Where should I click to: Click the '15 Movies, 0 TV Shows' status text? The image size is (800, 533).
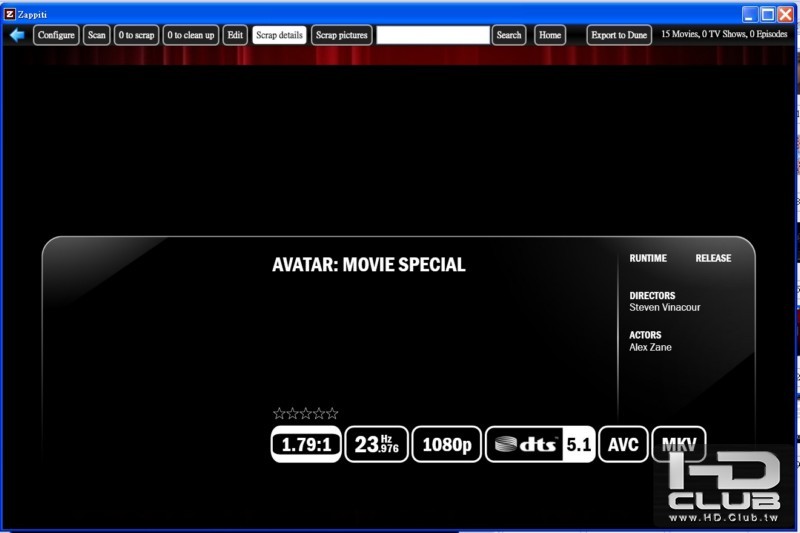[x=724, y=34]
